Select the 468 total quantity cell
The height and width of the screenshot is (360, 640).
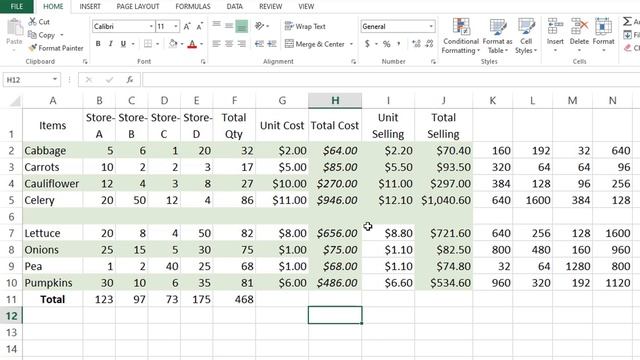coord(234,299)
